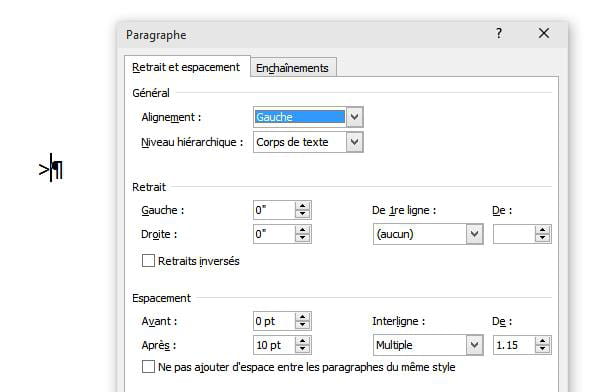Click the help question mark icon
Screen dimensions: 612x392
(499, 33)
